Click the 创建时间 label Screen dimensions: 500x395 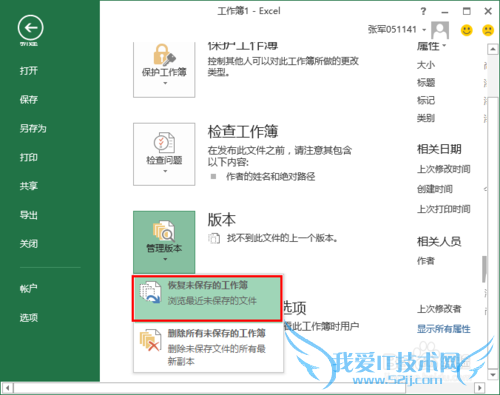coord(435,189)
